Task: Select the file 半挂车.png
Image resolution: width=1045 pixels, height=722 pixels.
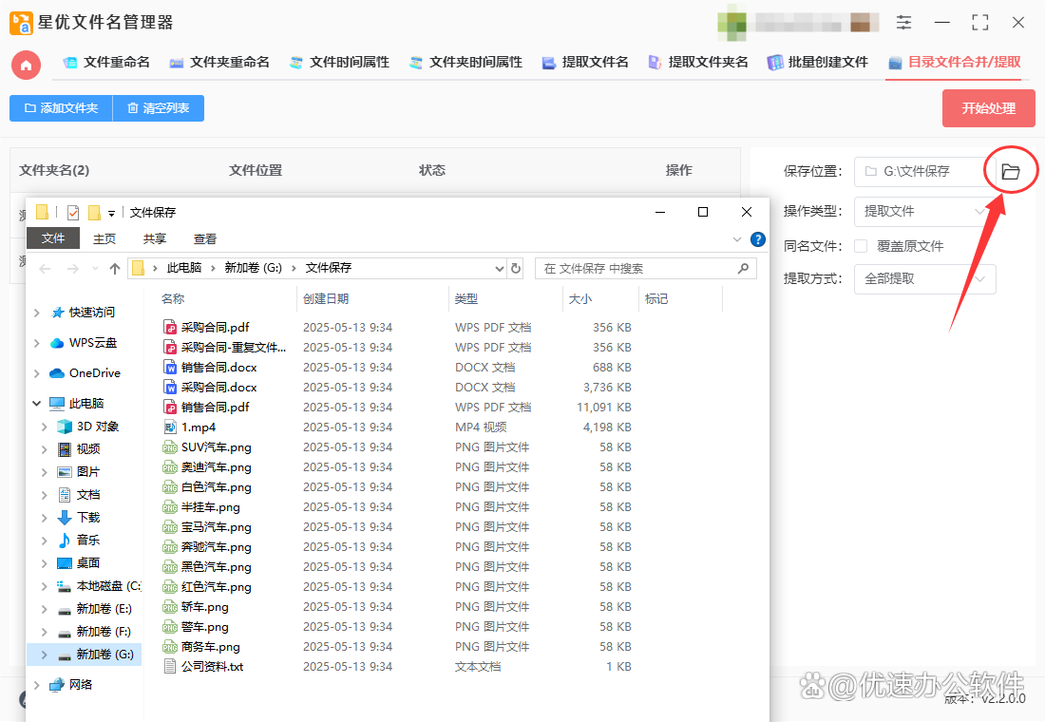Action: tap(211, 507)
